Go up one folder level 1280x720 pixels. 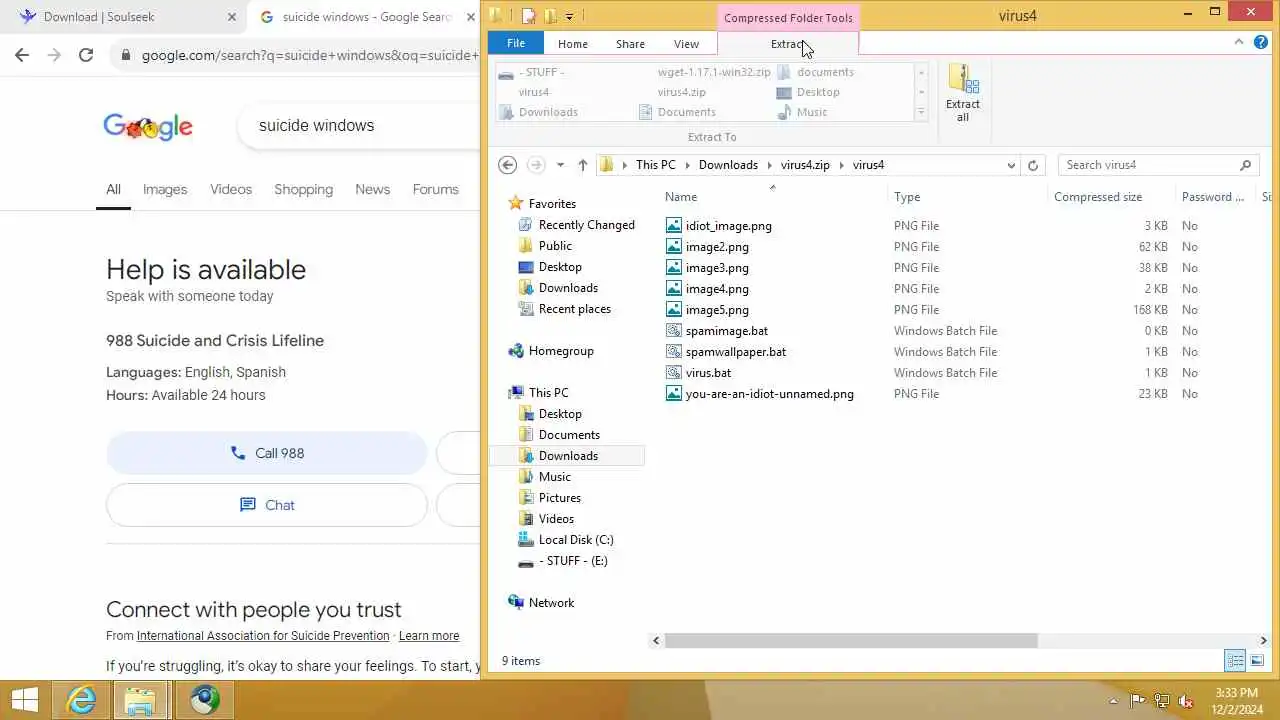(x=583, y=165)
